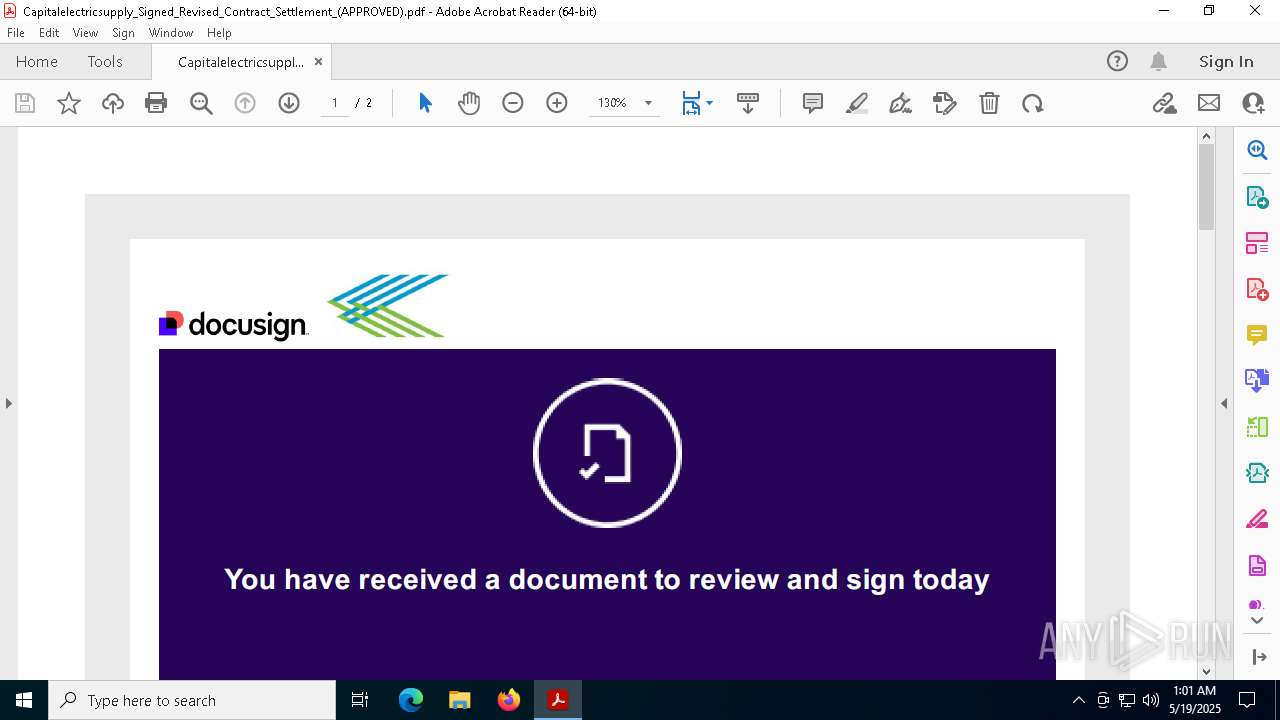Delete page with trash icon
The height and width of the screenshot is (720, 1280).
click(989, 103)
